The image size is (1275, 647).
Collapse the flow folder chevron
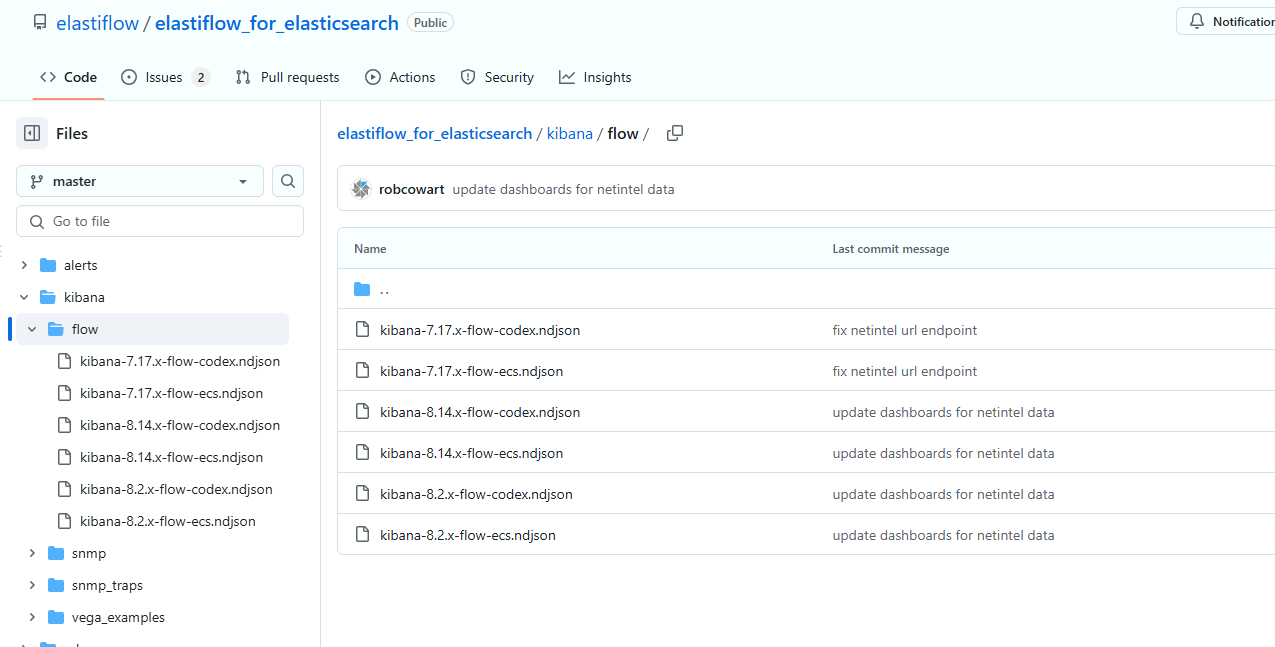click(x=32, y=329)
